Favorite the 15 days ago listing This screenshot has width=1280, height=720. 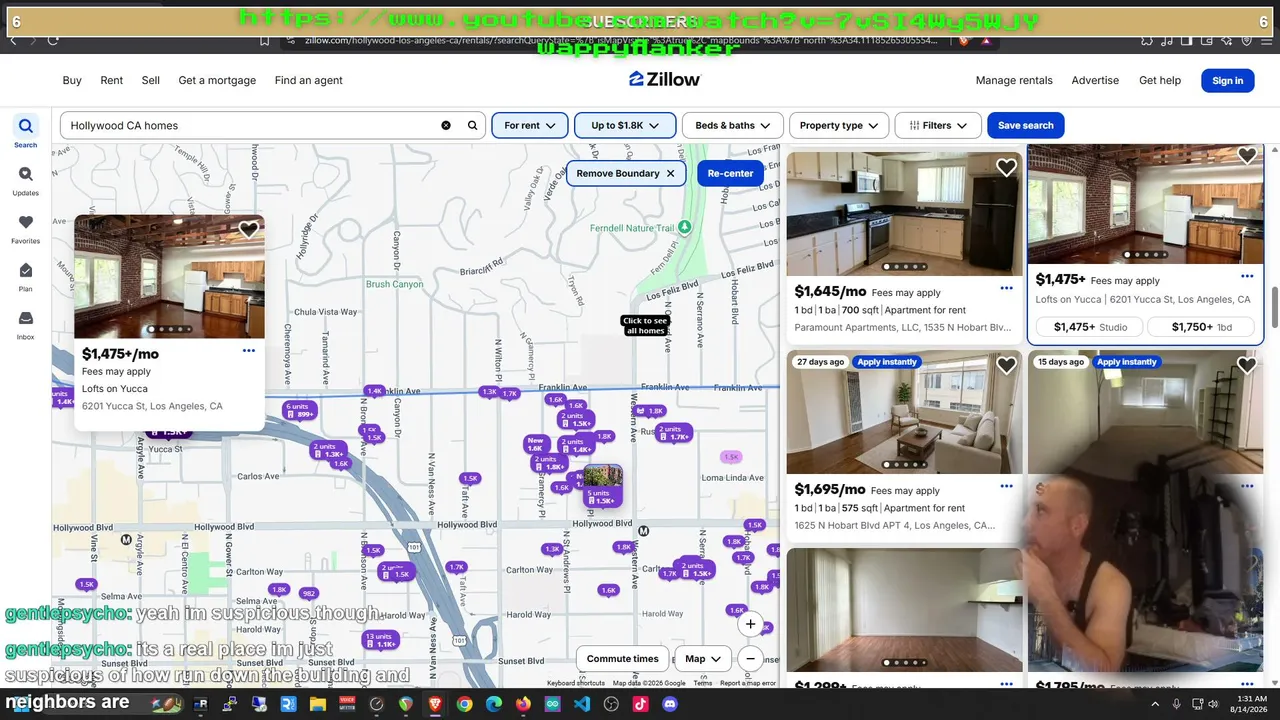pos(1247,366)
